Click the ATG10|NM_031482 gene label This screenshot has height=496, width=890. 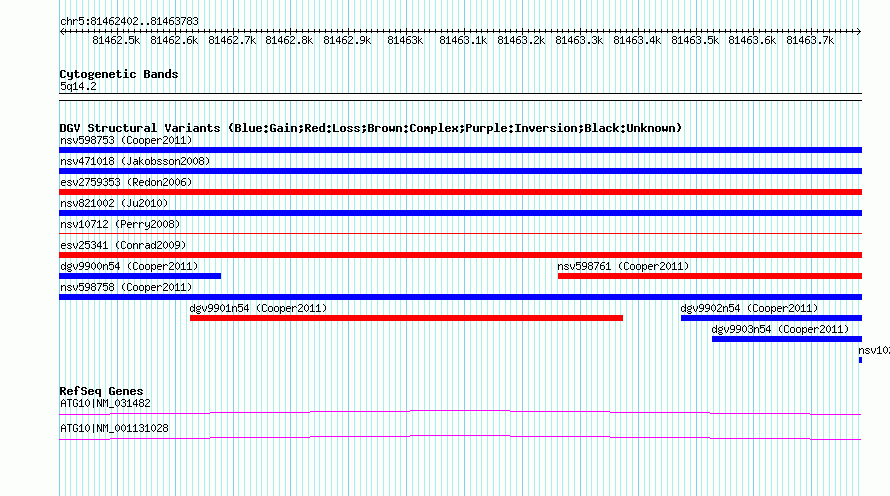pos(105,403)
